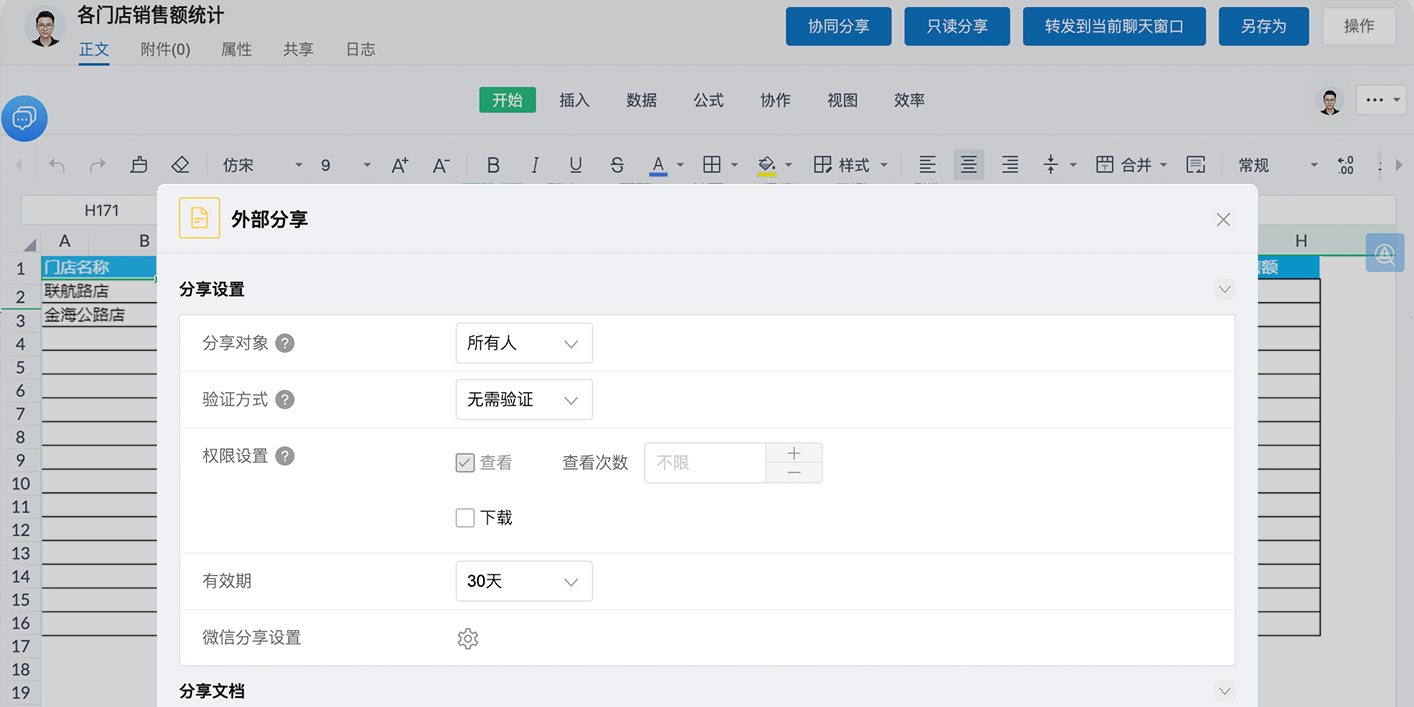
Task: Apply strikethrough from the toolbar
Action: point(617,165)
